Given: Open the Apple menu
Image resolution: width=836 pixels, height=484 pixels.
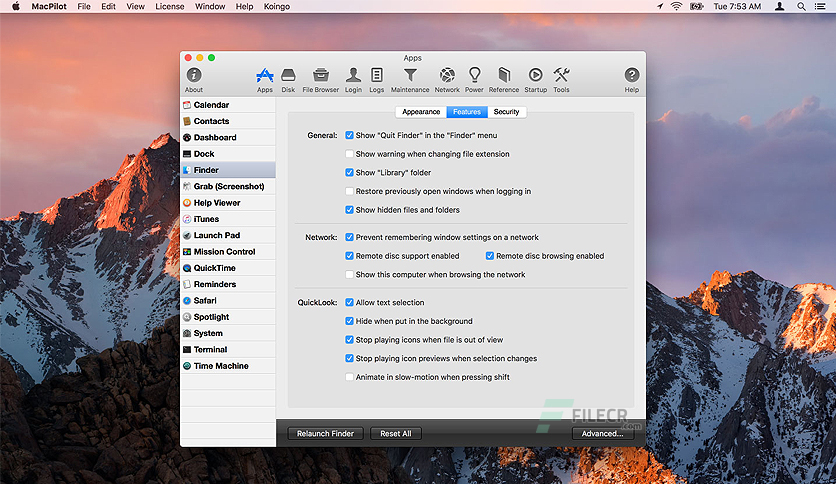Looking at the screenshot, I should click(x=15, y=6).
